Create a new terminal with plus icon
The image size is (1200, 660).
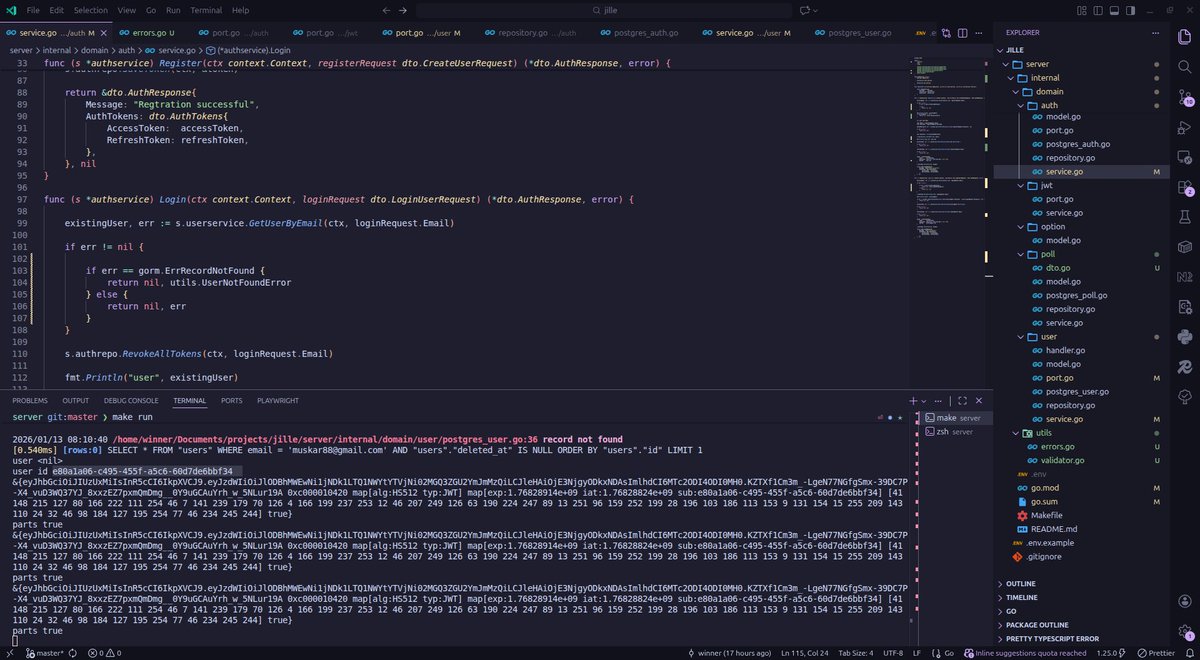pos(913,400)
